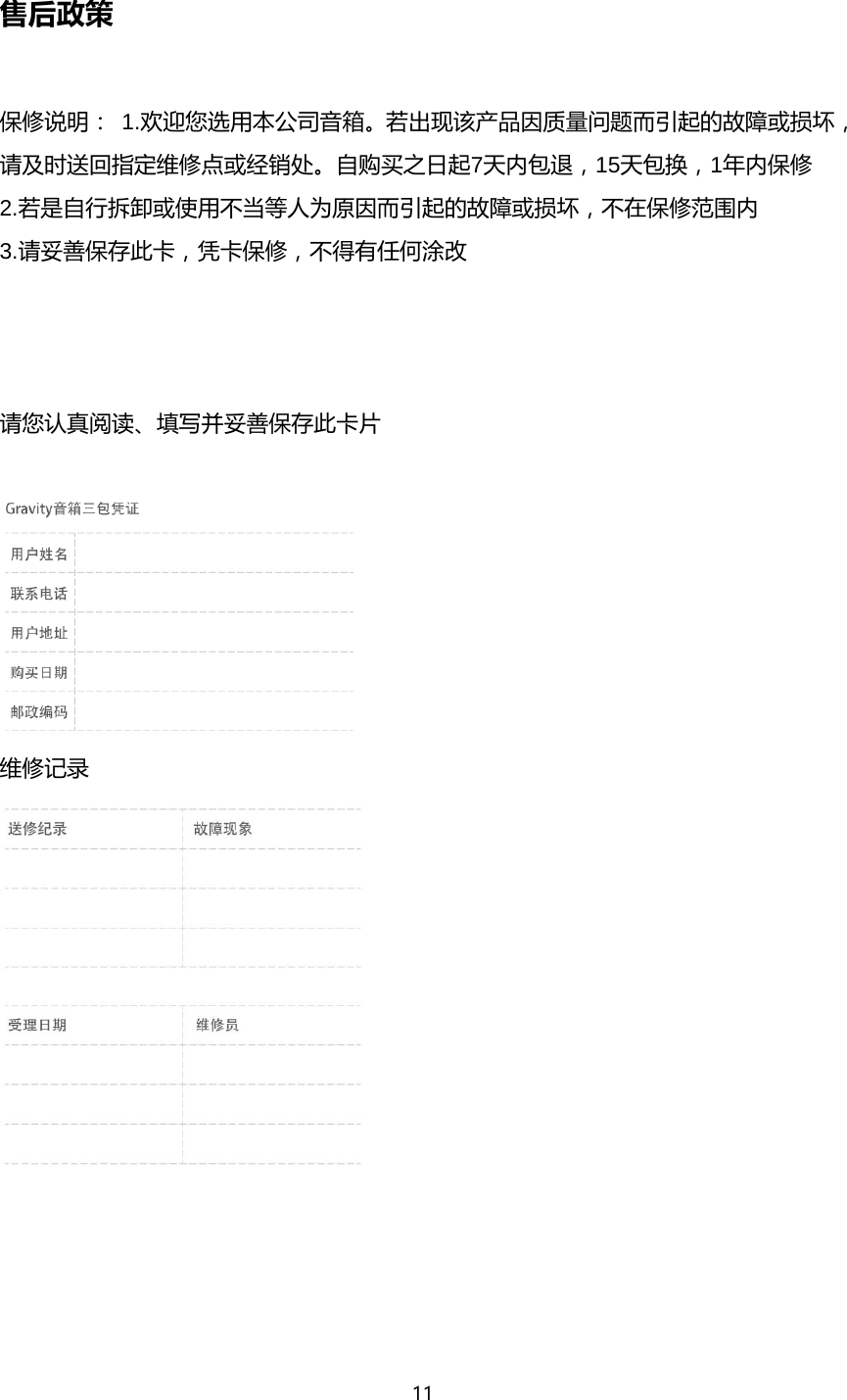Screen dimensions: 847x1400
Task: Click the 请您认真阅读 instruction line
Action: click(193, 423)
